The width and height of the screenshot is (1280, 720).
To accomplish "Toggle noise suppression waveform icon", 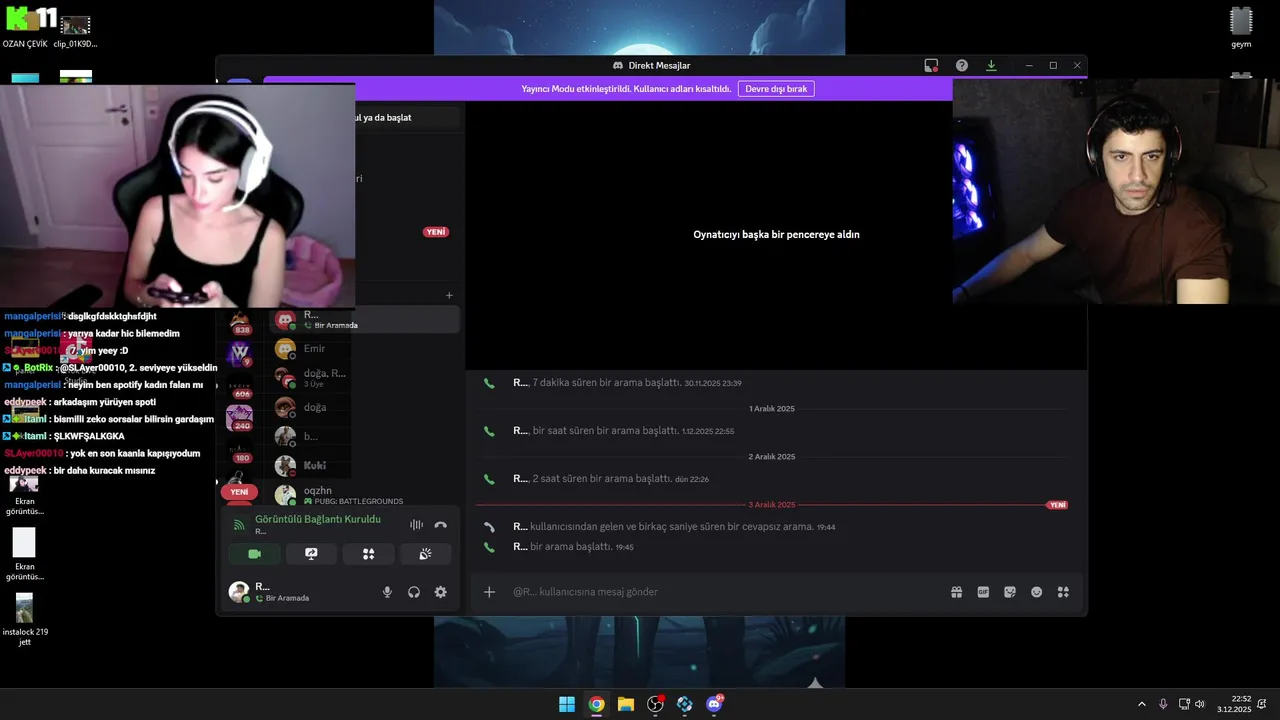I will click(416, 524).
